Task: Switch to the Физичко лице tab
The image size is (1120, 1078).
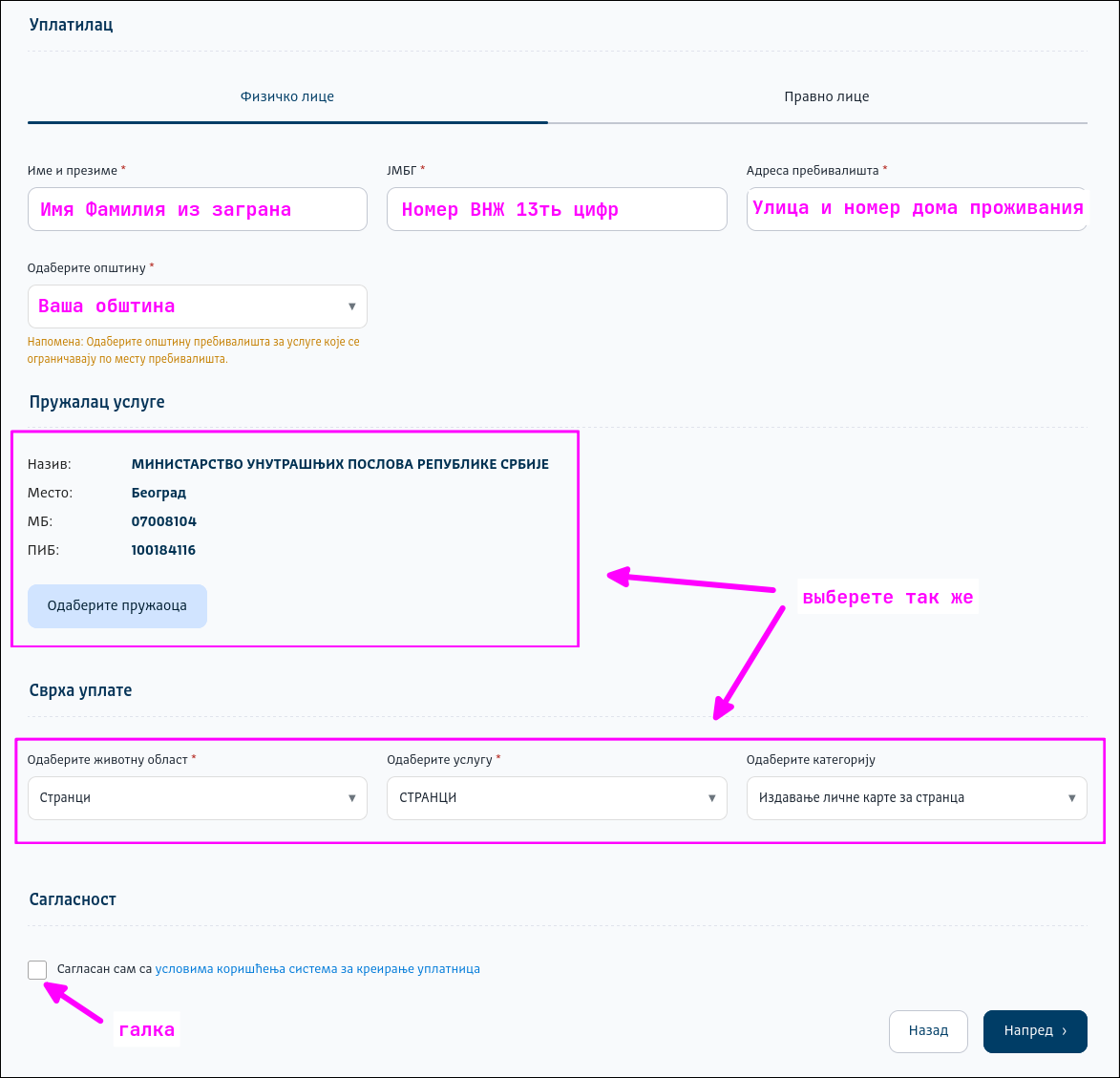Action: [287, 96]
